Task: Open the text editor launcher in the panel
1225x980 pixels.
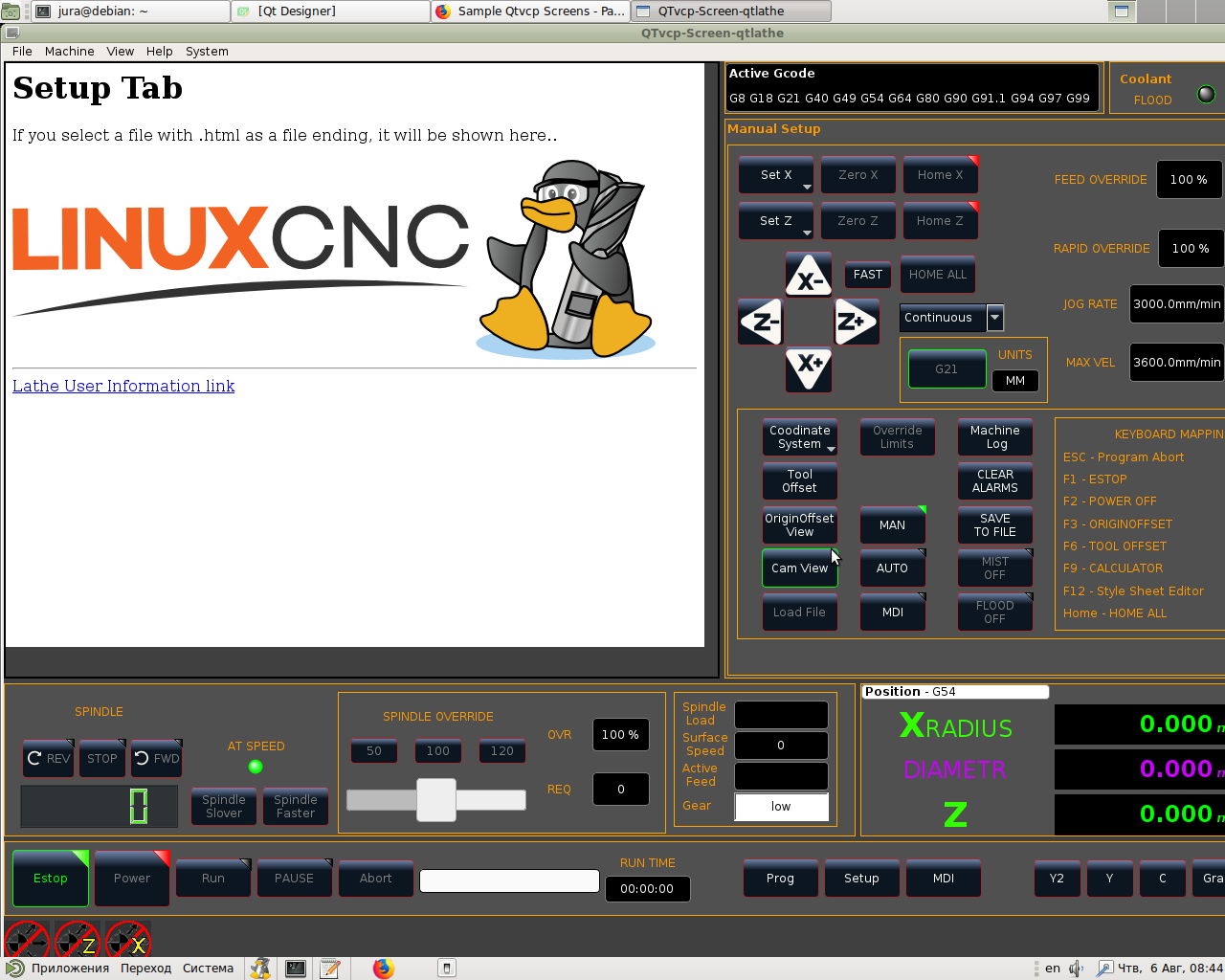Action: 330,969
